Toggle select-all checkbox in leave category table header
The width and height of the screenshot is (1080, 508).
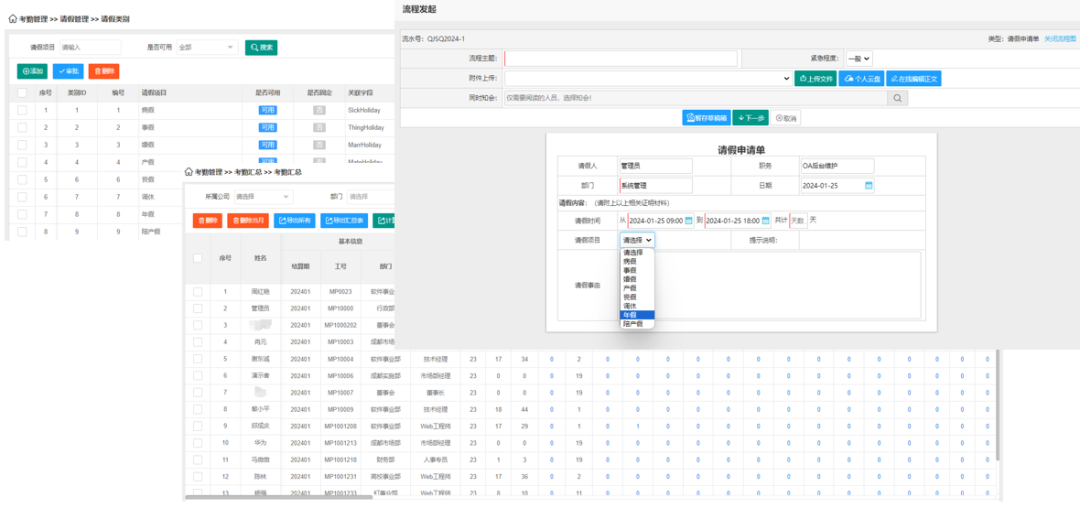tap(22, 92)
